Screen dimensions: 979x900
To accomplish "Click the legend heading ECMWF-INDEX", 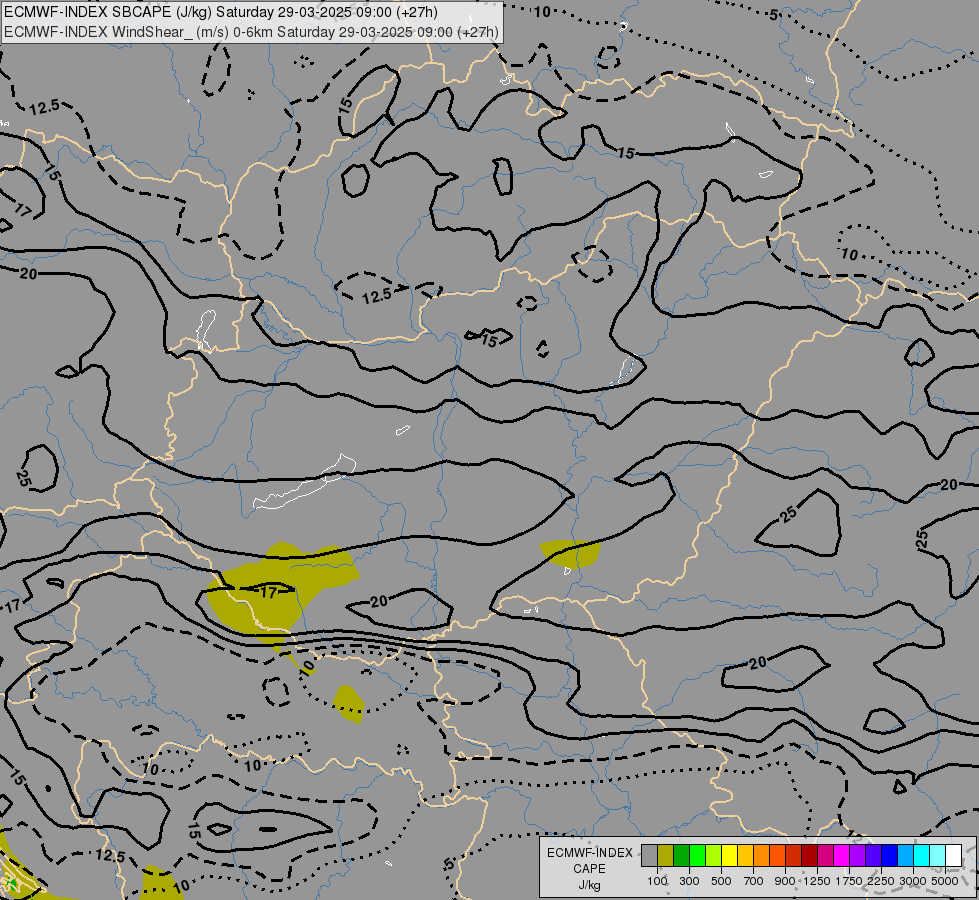I will [x=590, y=853].
